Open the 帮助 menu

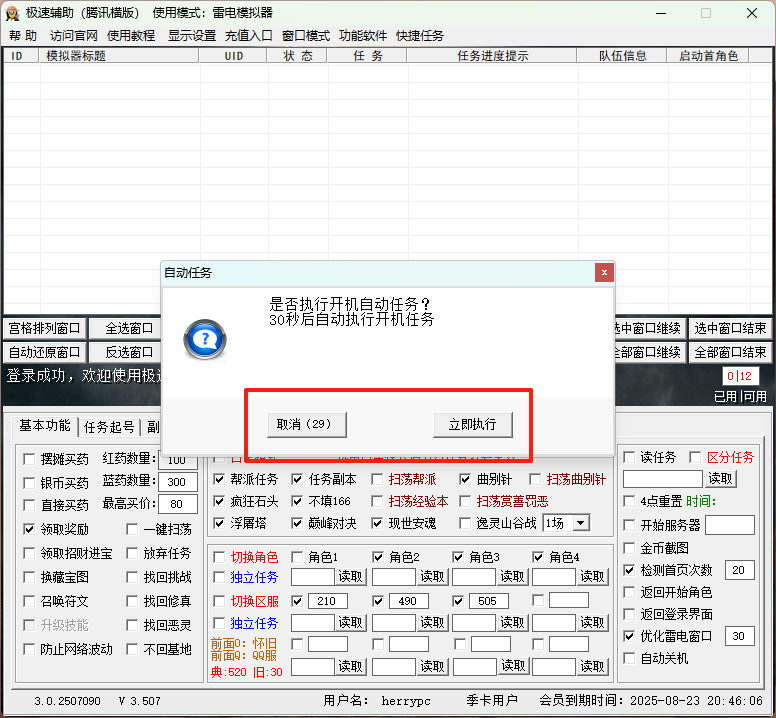click(x=23, y=35)
